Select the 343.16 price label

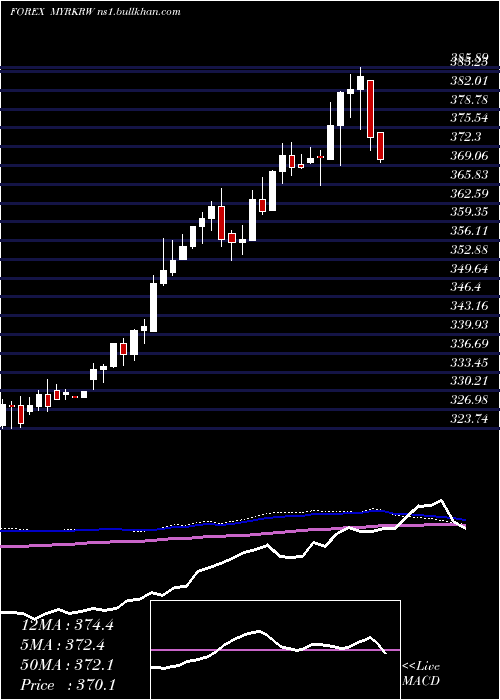468,306
